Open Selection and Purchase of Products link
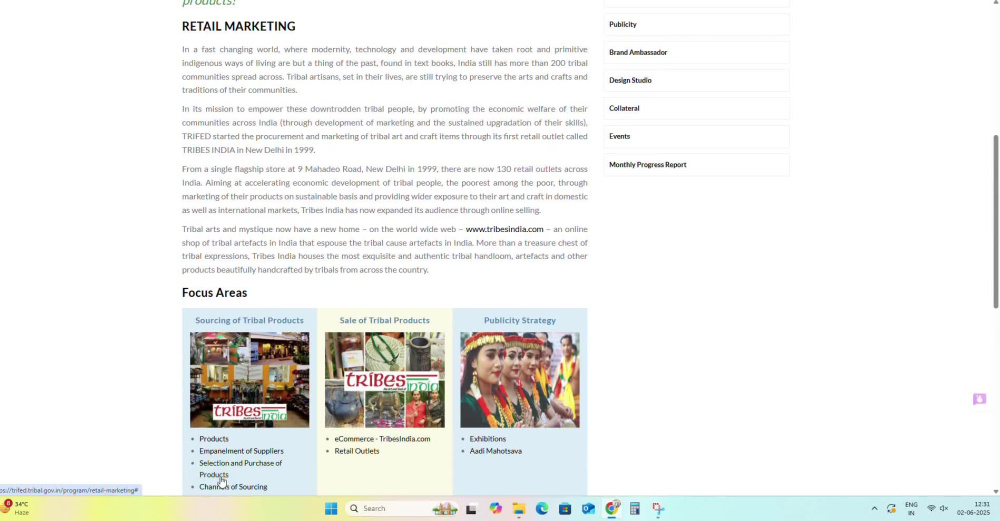This screenshot has width=1000, height=521. pyautogui.click(x=240, y=469)
